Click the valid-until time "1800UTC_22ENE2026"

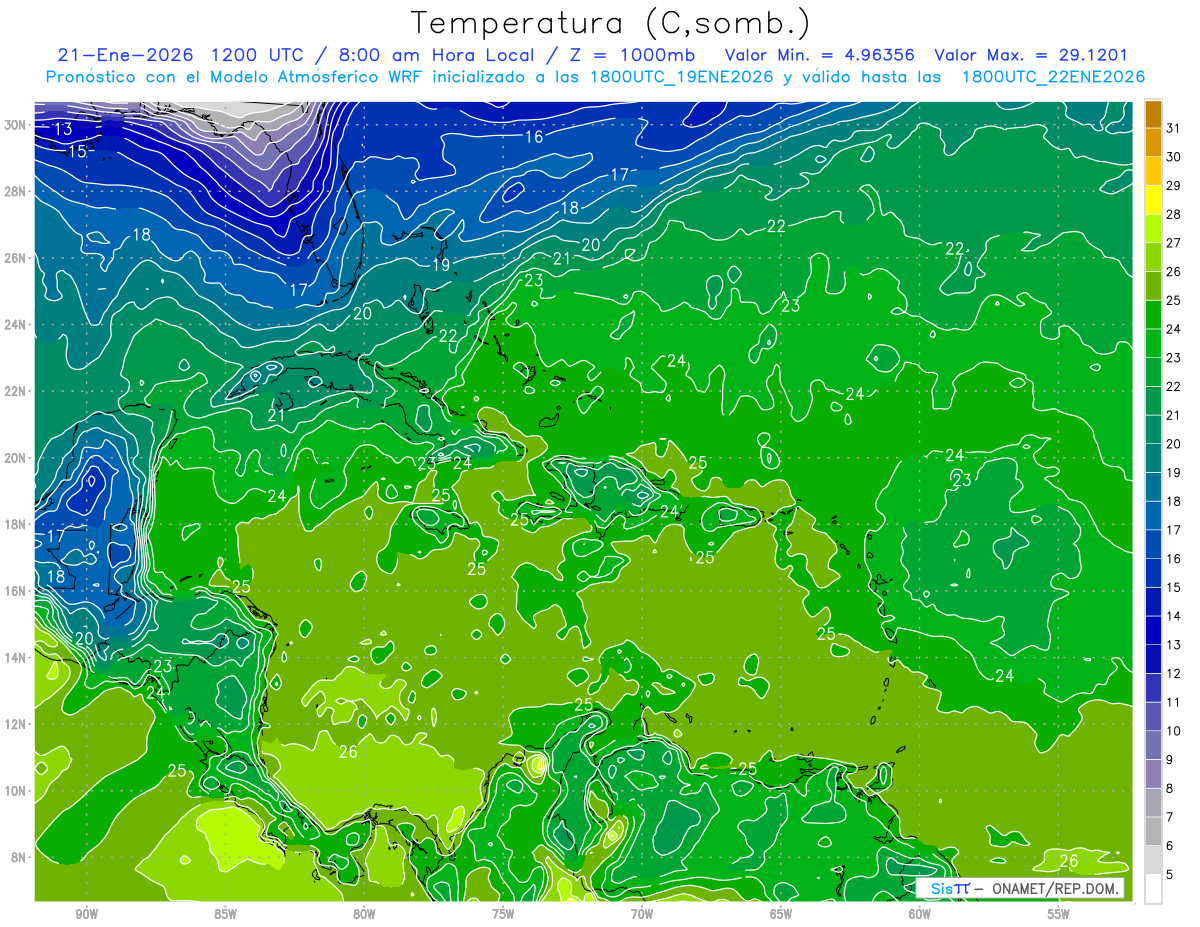(x=1053, y=77)
